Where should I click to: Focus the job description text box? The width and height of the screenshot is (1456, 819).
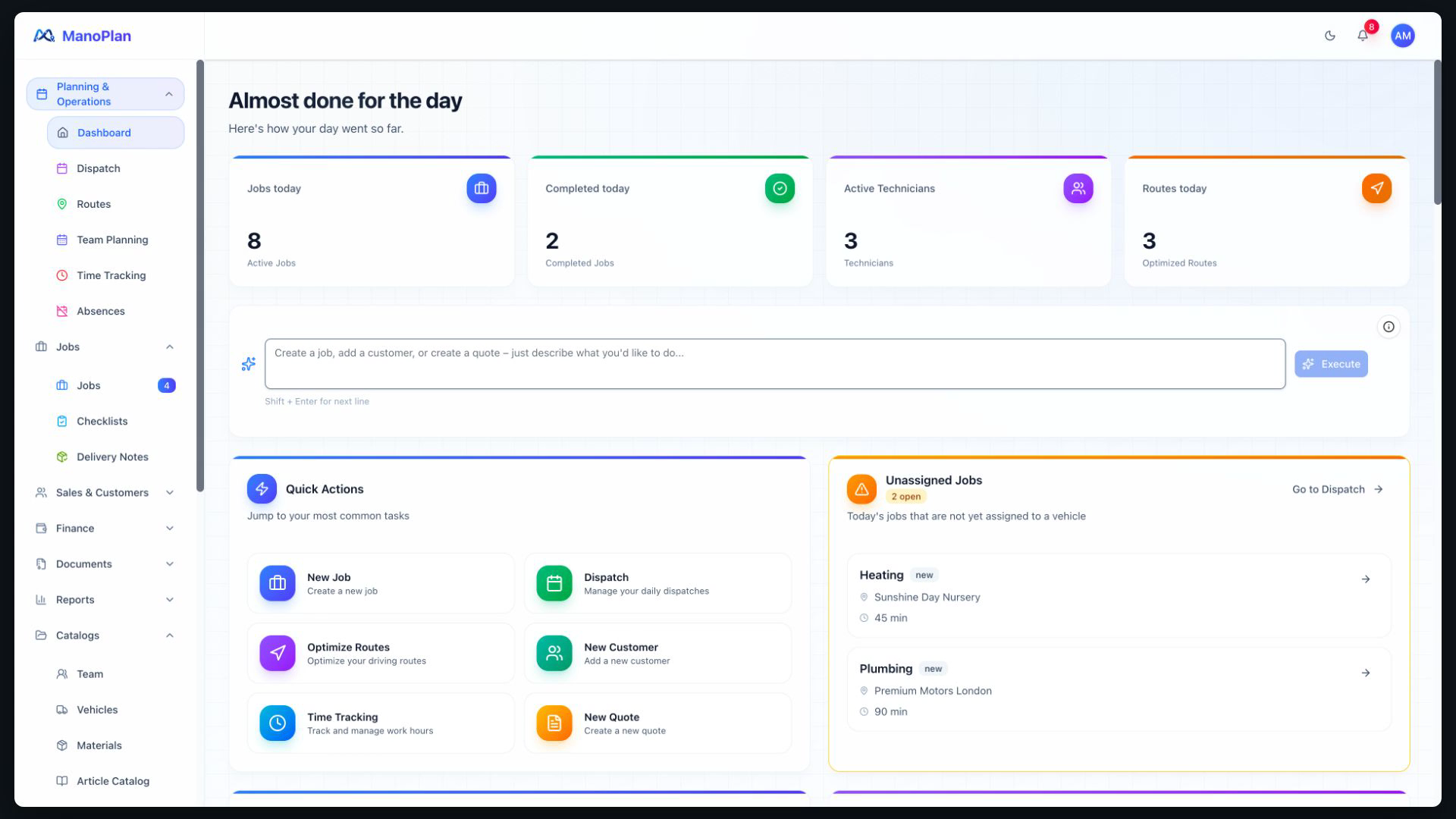tap(774, 364)
